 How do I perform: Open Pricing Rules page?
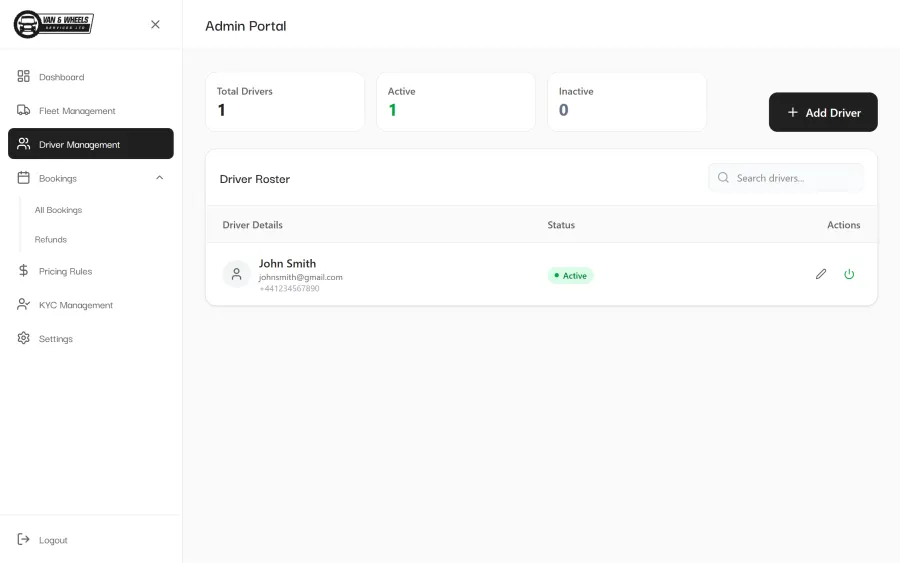(x=91, y=271)
